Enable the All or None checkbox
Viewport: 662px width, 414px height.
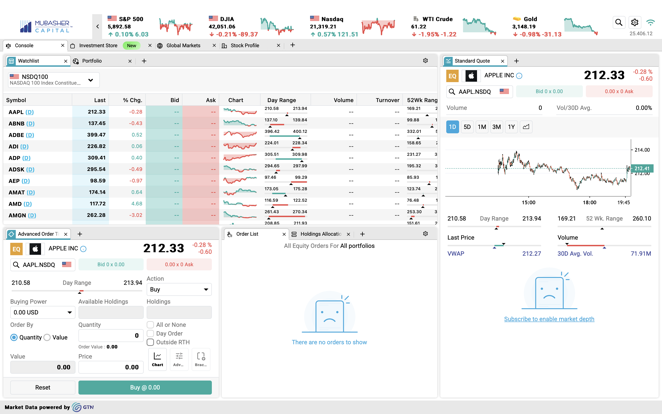pyautogui.click(x=151, y=325)
